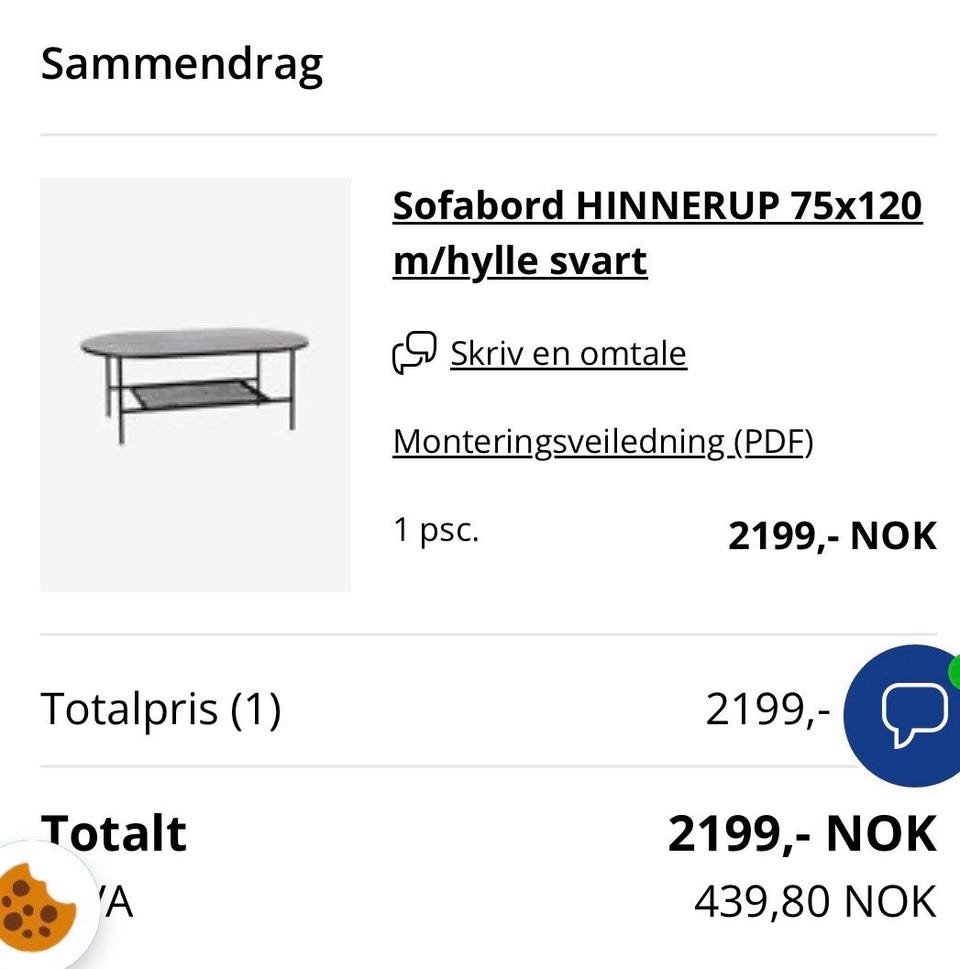The image size is (960, 969).
Task: Click the product price 2199,- NOK
Action: pyautogui.click(x=832, y=535)
